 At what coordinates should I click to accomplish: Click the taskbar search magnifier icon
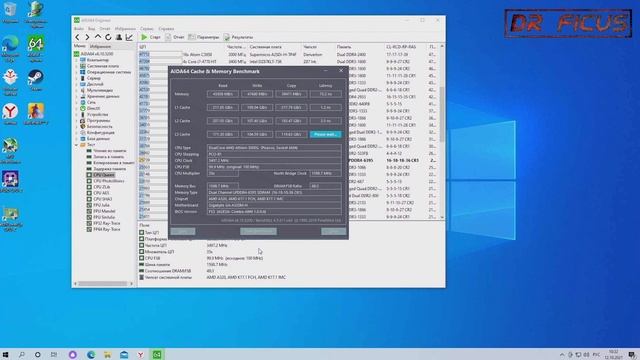(22, 355)
